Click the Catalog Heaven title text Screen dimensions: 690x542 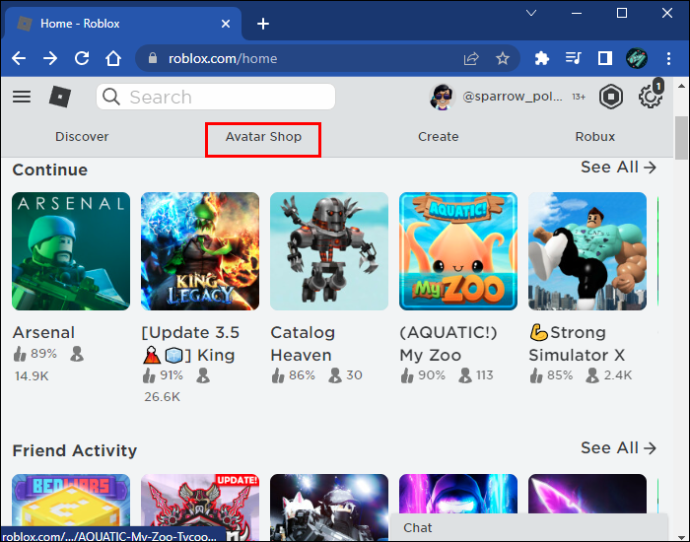(x=303, y=344)
